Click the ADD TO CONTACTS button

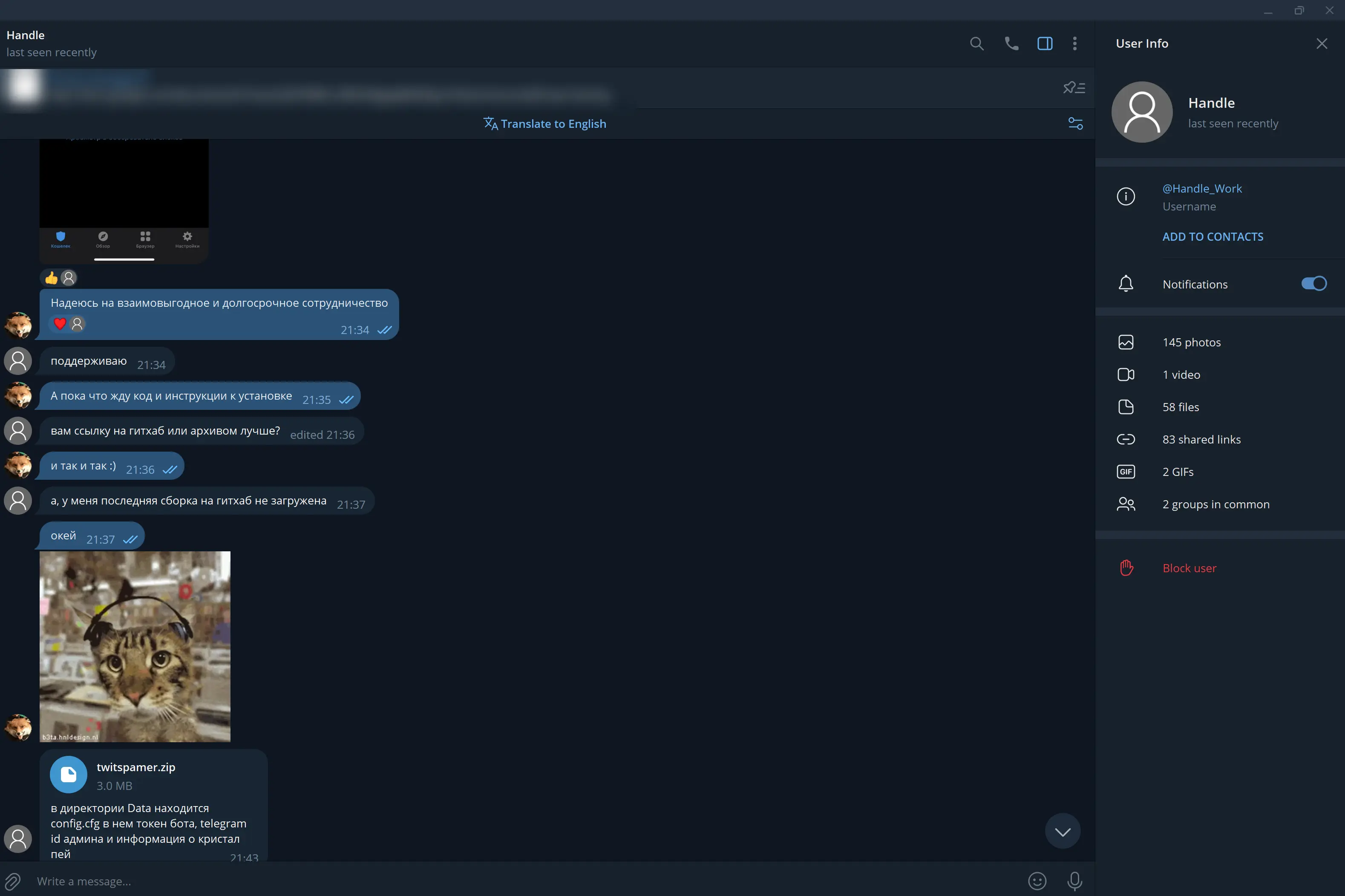tap(1213, 236)
